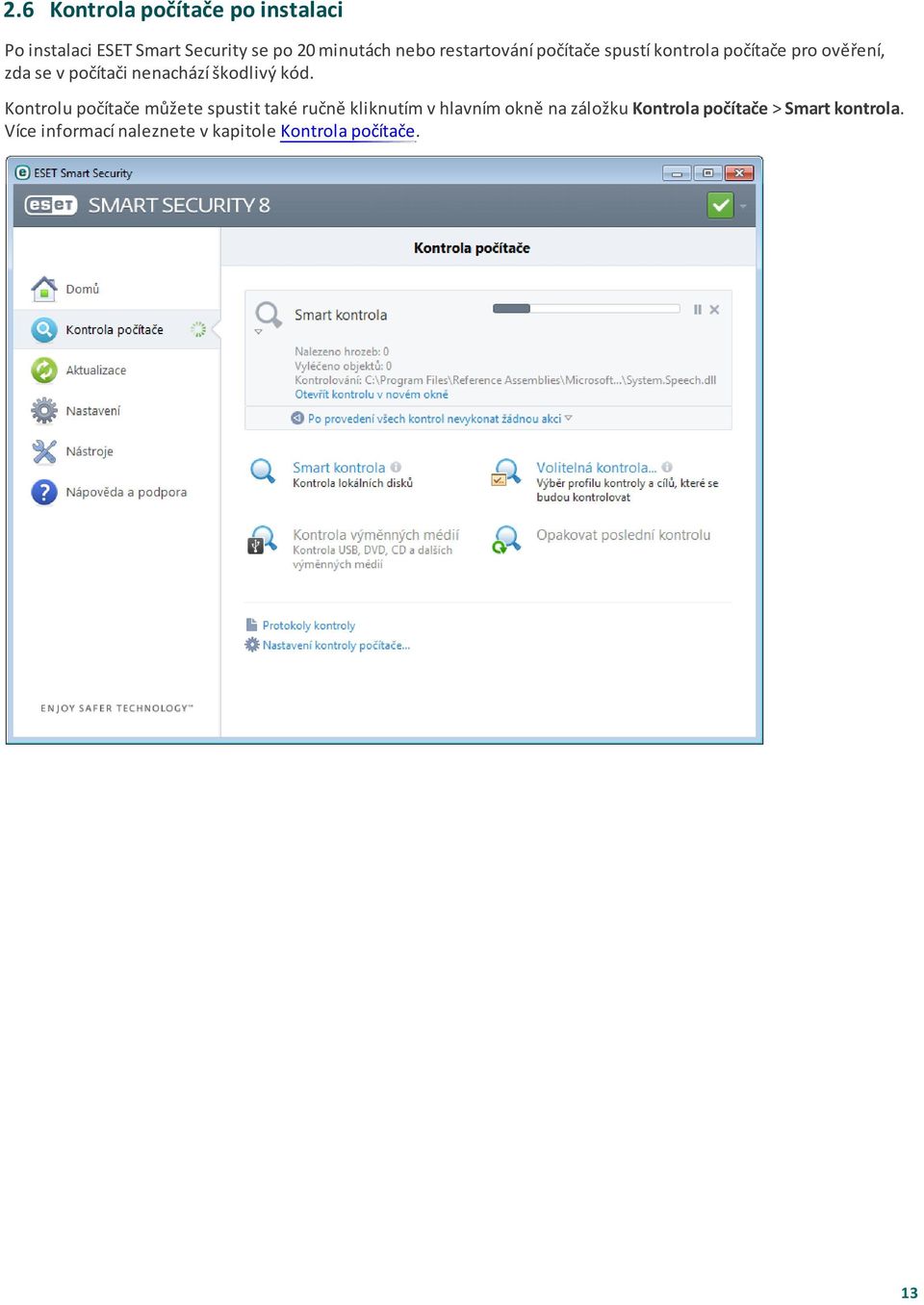This screenshot has height=1305, width=924.
Task: Open Protokoly kontroly link
Action: point(308,626)
